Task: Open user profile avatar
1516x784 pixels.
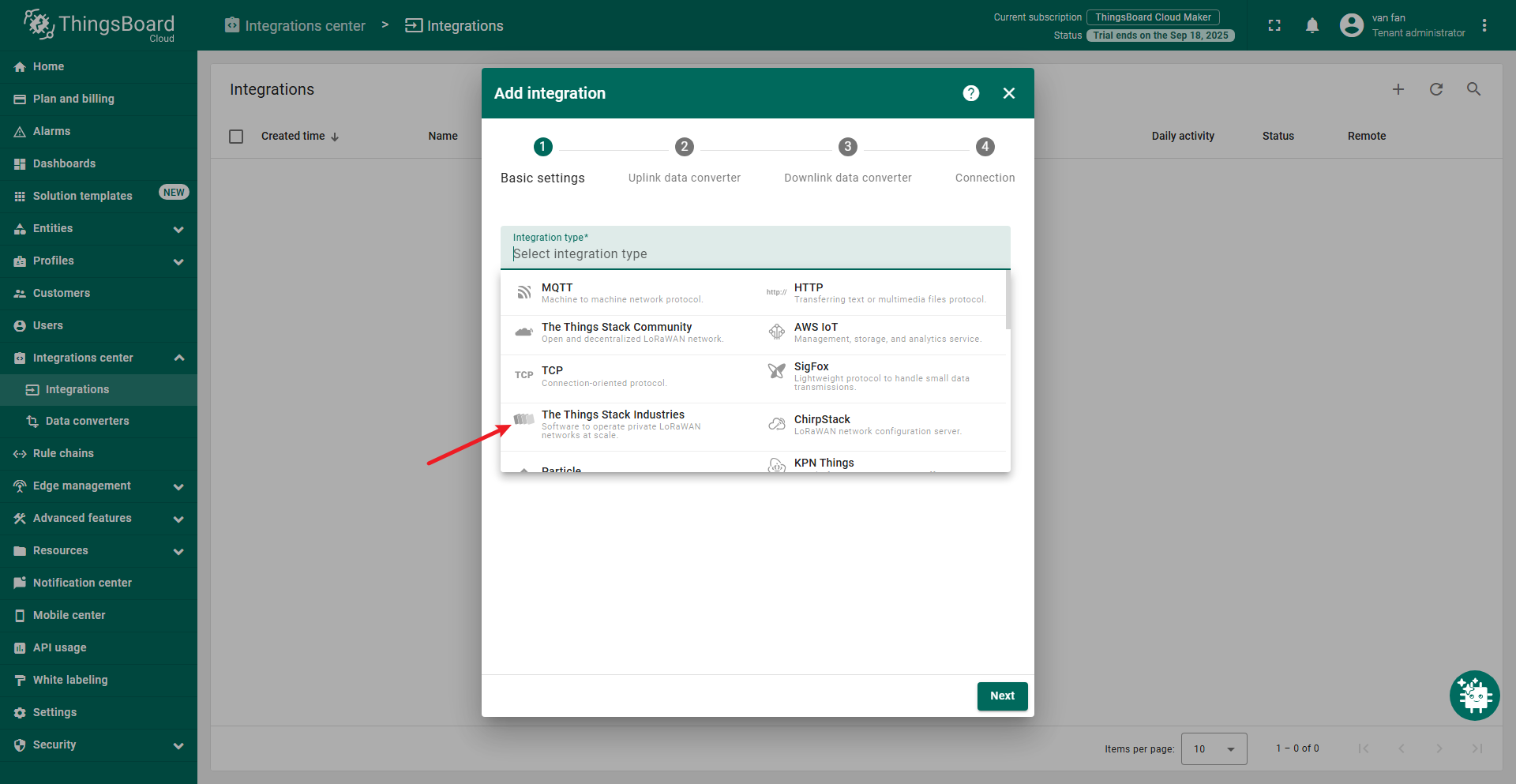Action: point(1352,25)
